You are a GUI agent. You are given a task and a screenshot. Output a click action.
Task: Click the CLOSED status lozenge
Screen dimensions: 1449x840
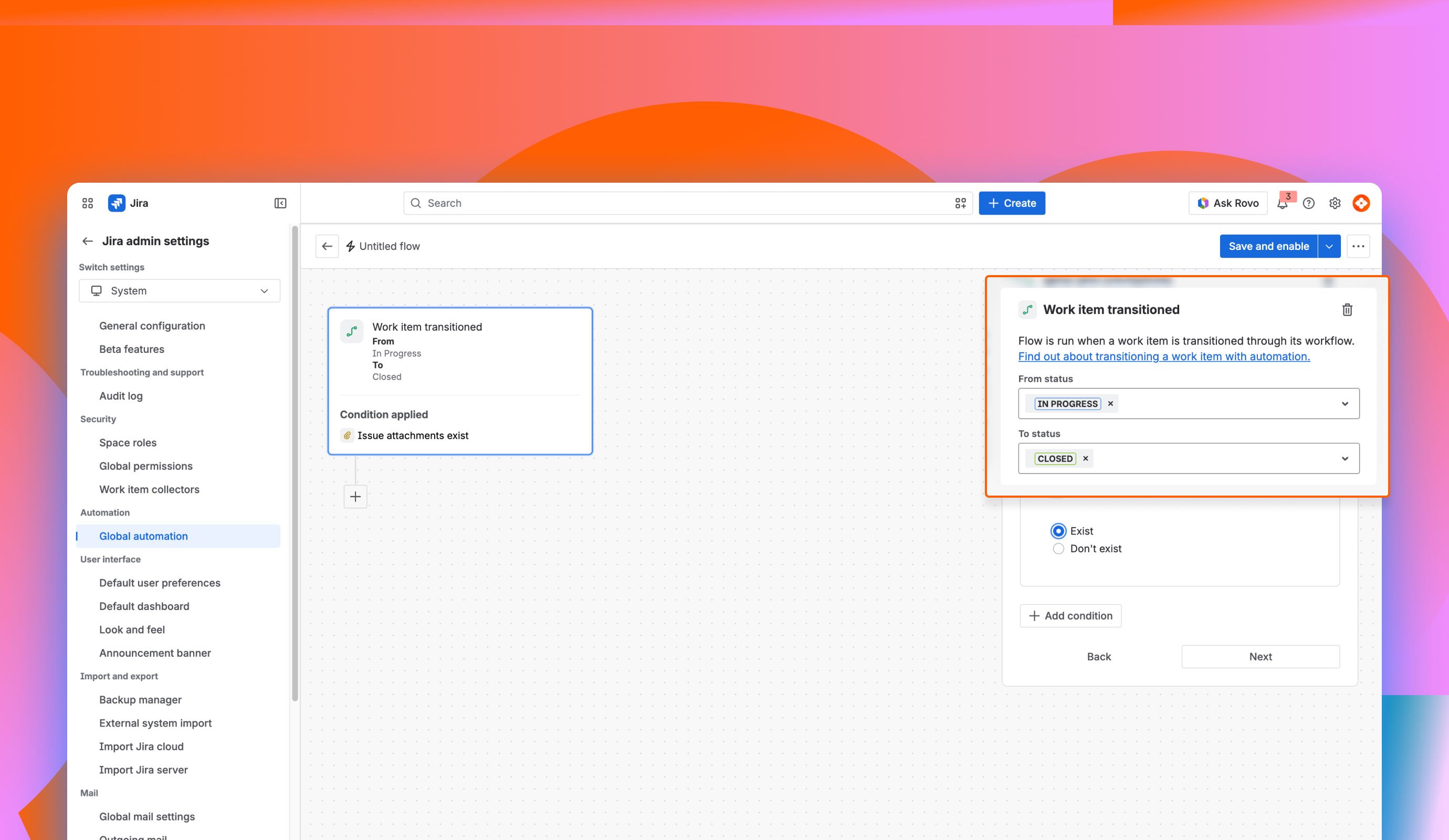tap(1055, 458)
